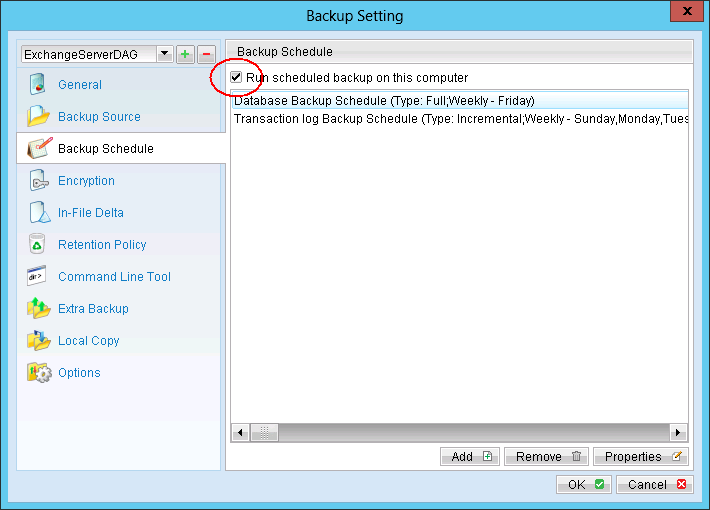Screen dimensions: 710x510
Task: Click the Extra Backup icon
Action: tap(38, 309)
